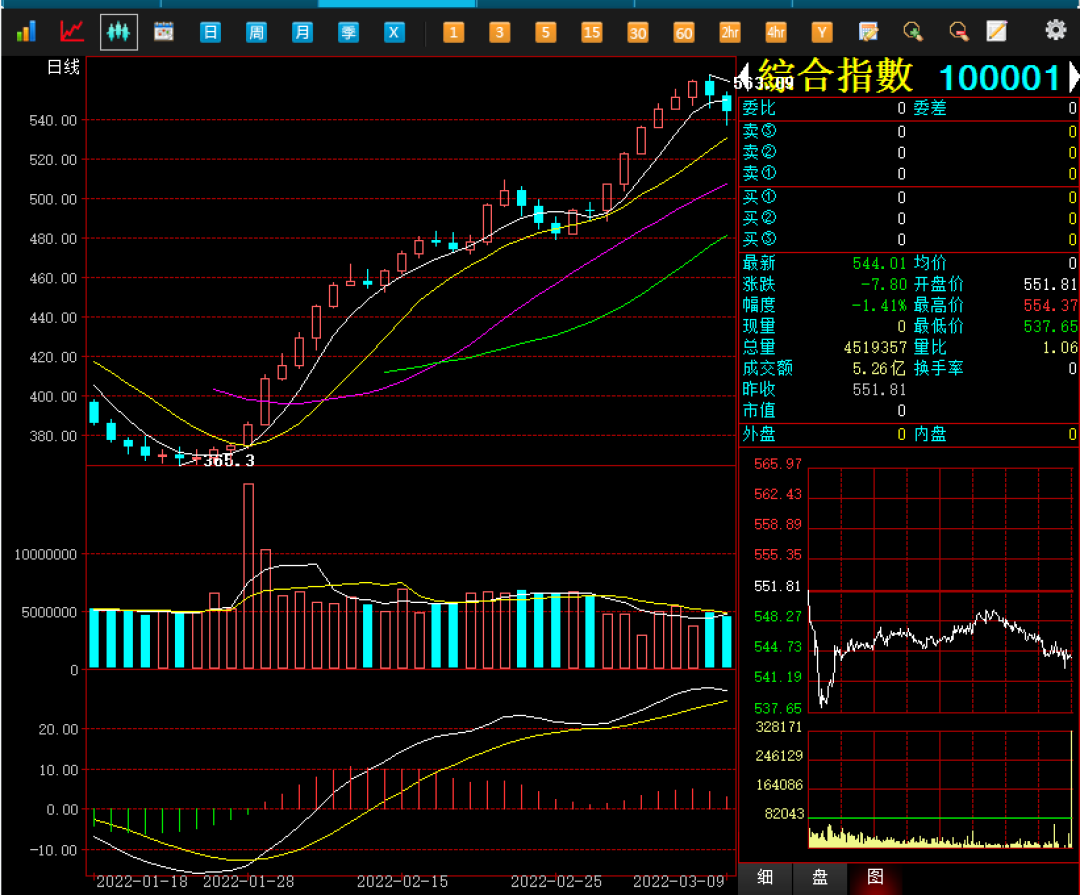Click the 委比 label
The height and width of the screenshot is (895, 1080).
click(x=759, y=108)
